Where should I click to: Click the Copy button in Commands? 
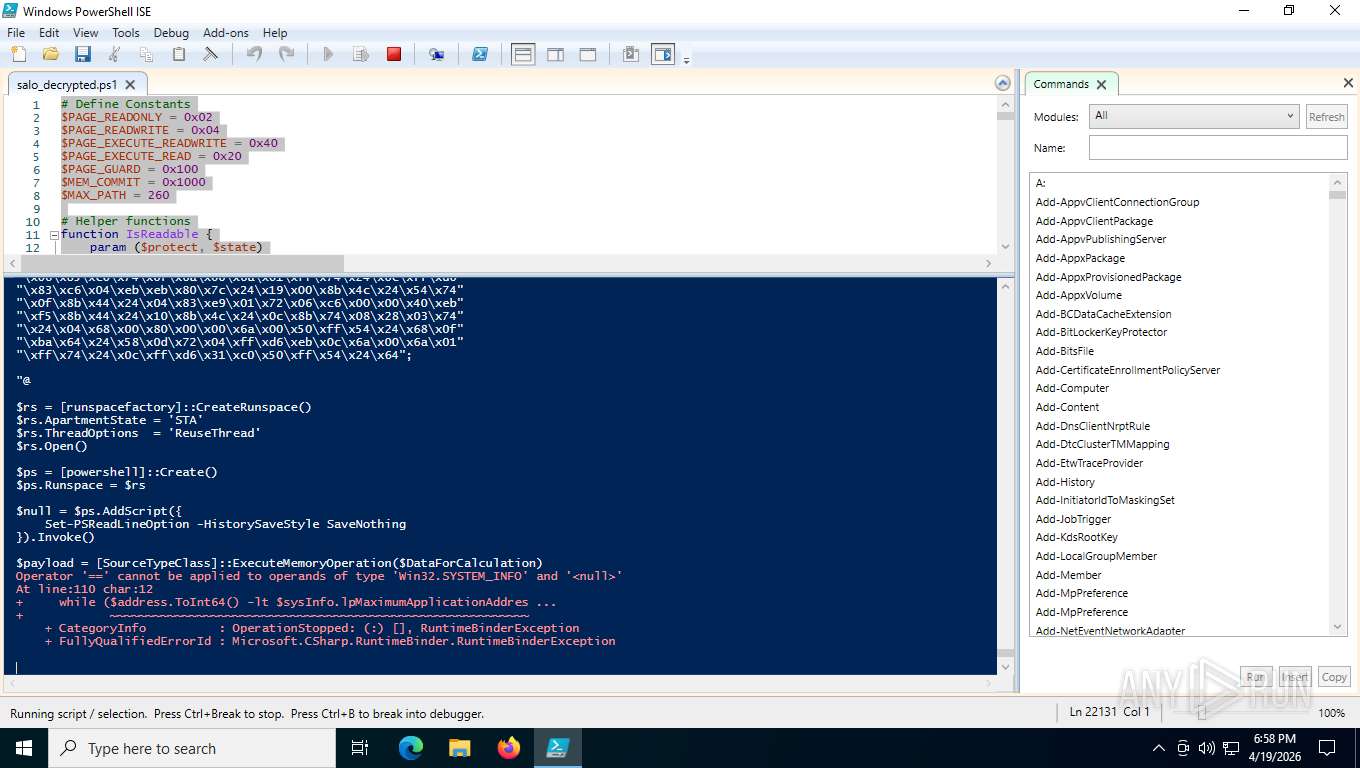pos(1334,677)
